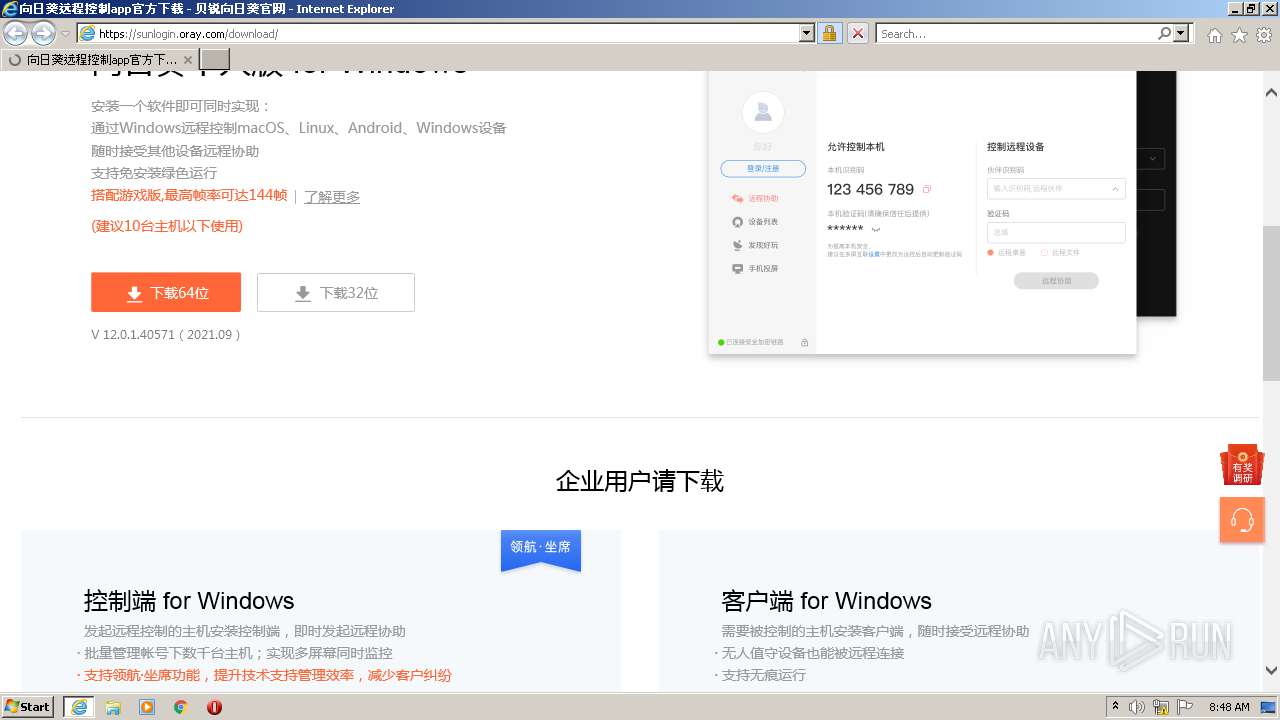Image resolution: width=1280 pixels, height=720 pixels.
Task: Select 设备列表 sidebar item in preview
Action: 756,222
